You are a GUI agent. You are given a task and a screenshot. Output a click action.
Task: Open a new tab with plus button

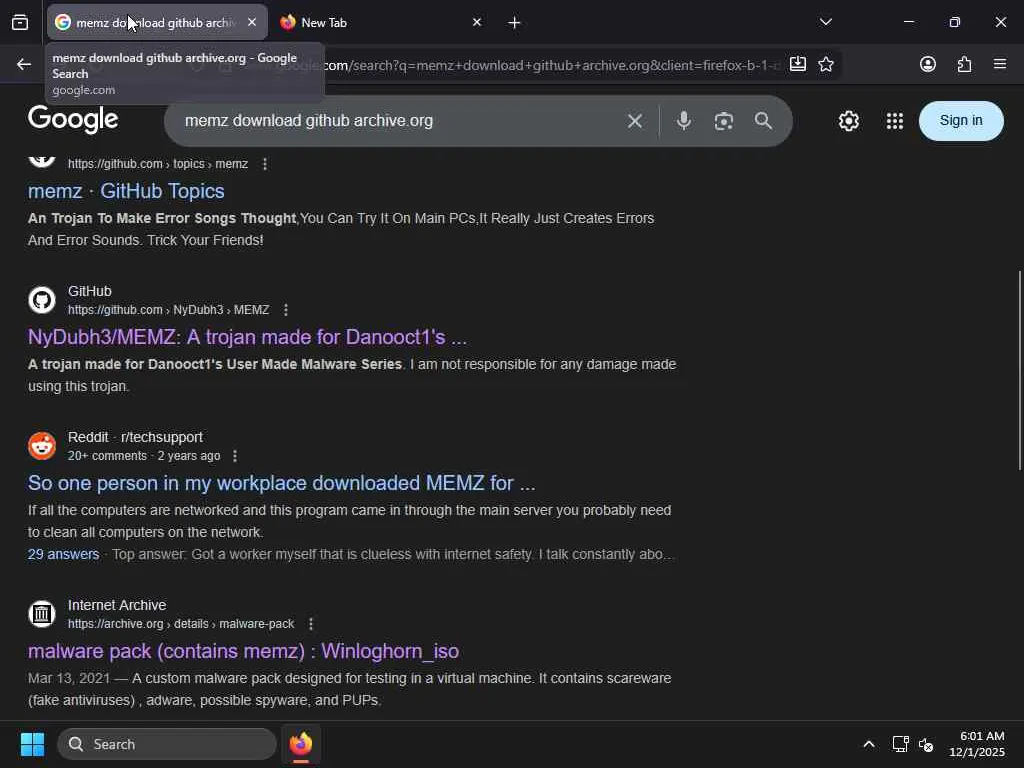point(515,23)
